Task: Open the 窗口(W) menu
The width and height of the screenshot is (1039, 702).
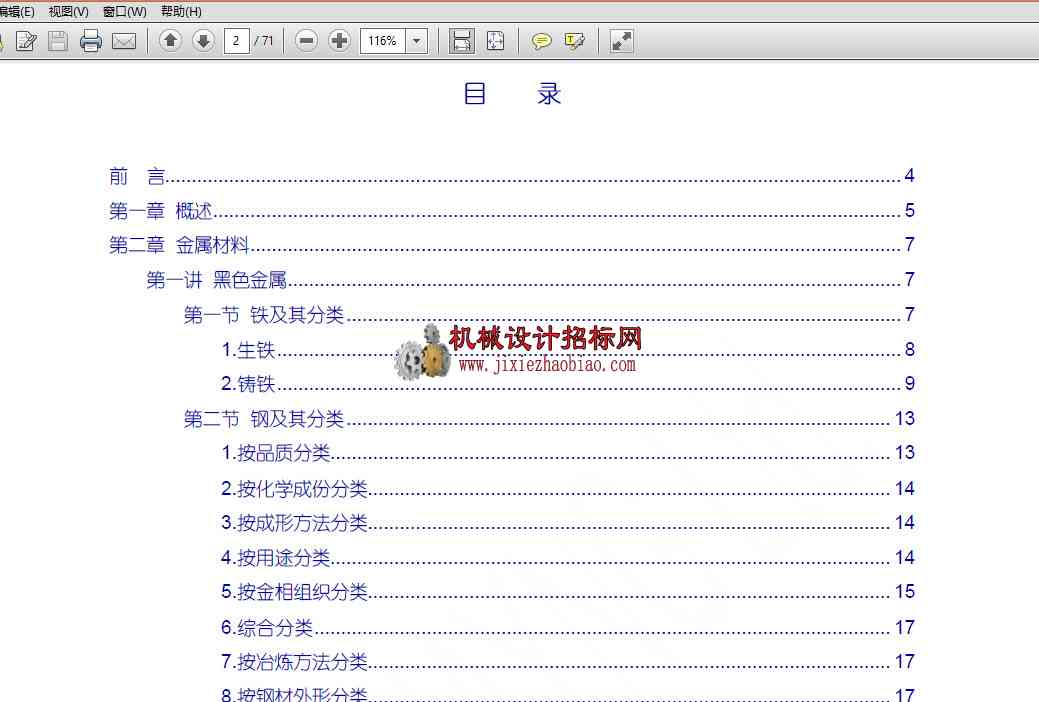Action: tap(125, 11)
